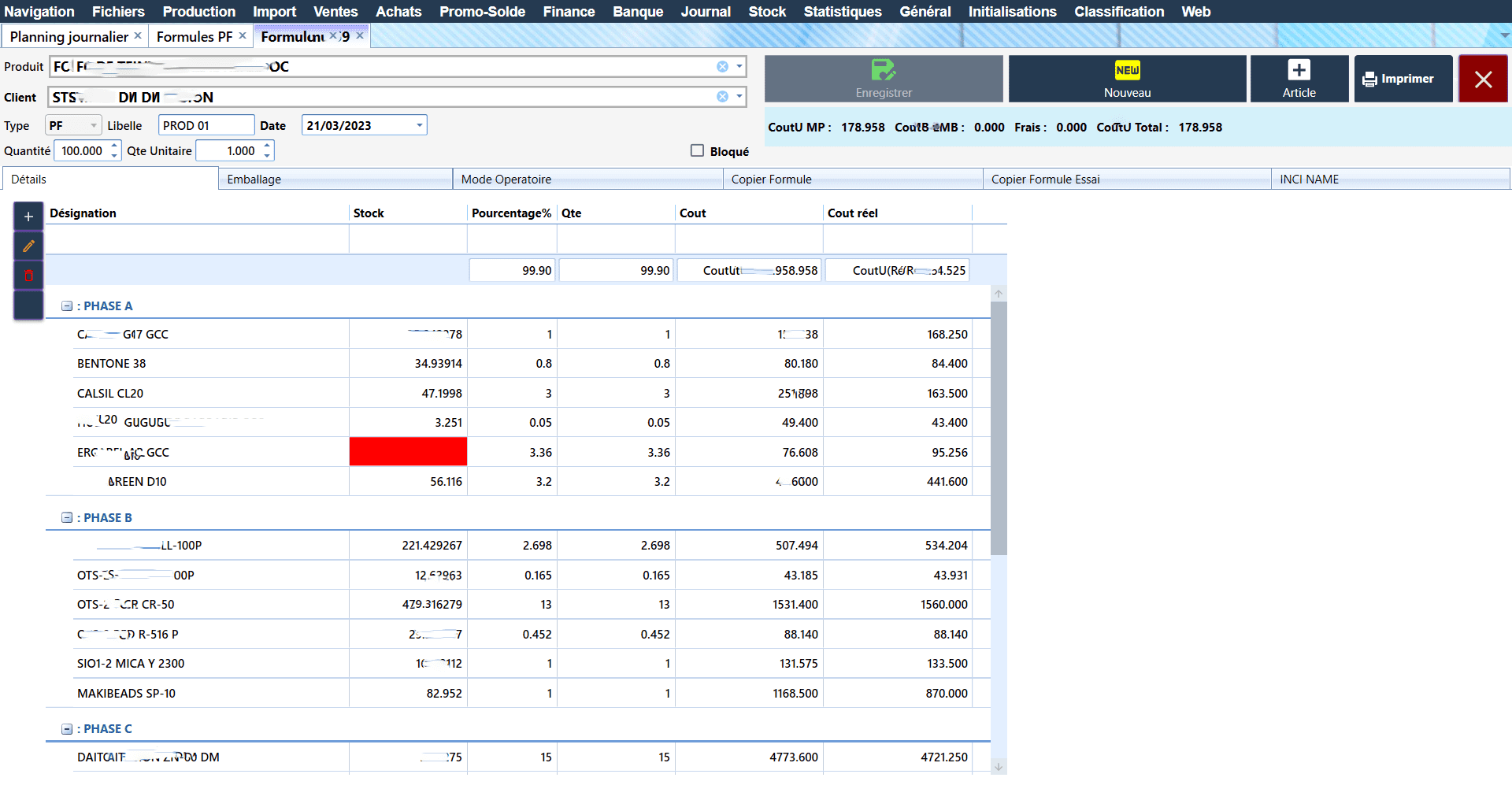Select the Emballage tab
Viewport: 1512px width, 785px height.
[335, 180]
